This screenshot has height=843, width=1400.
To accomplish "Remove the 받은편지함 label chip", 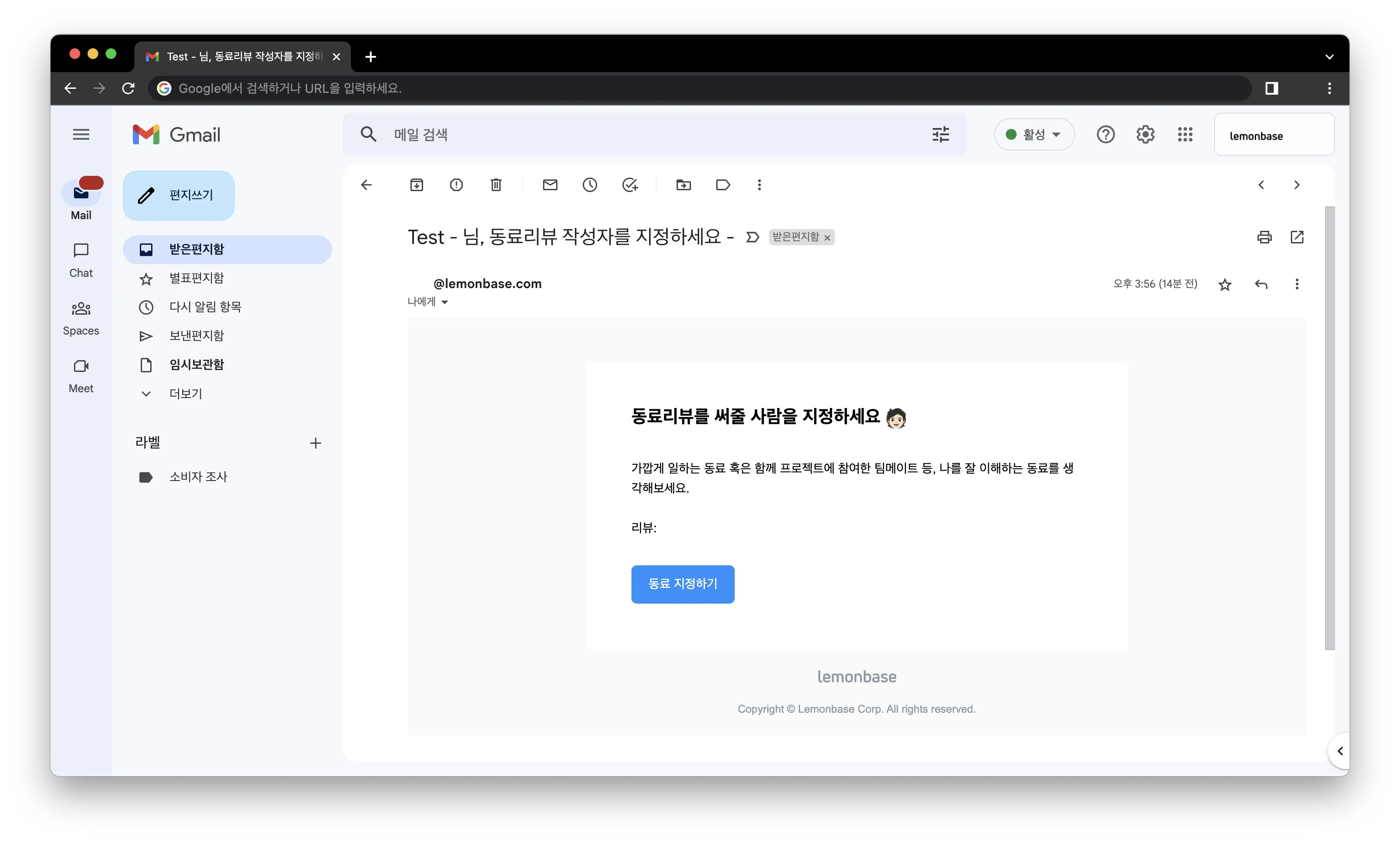I will coord(827,238).
